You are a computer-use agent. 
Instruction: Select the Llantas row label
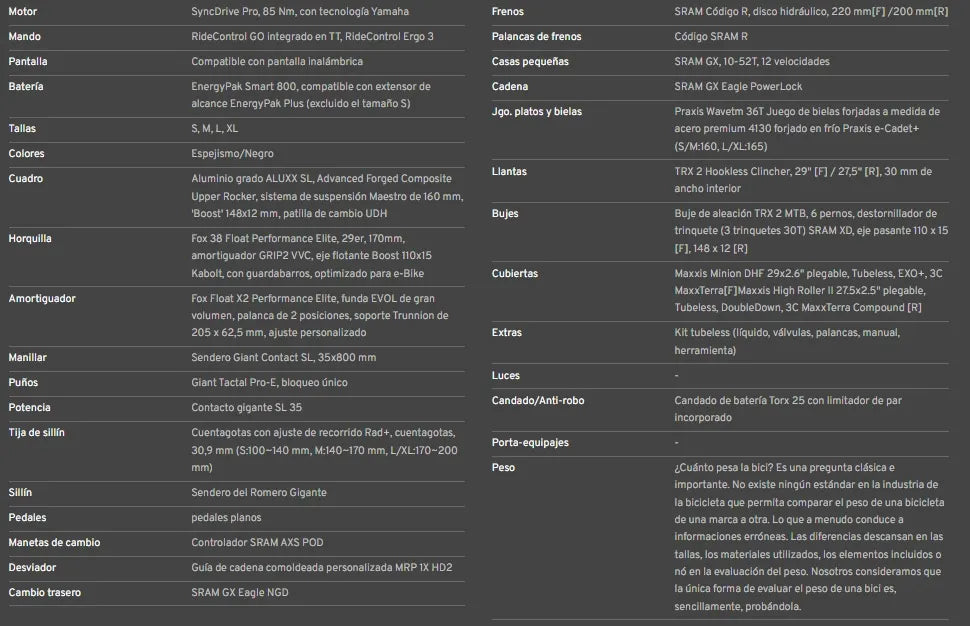pyautogui.click(x=509, y=172)
